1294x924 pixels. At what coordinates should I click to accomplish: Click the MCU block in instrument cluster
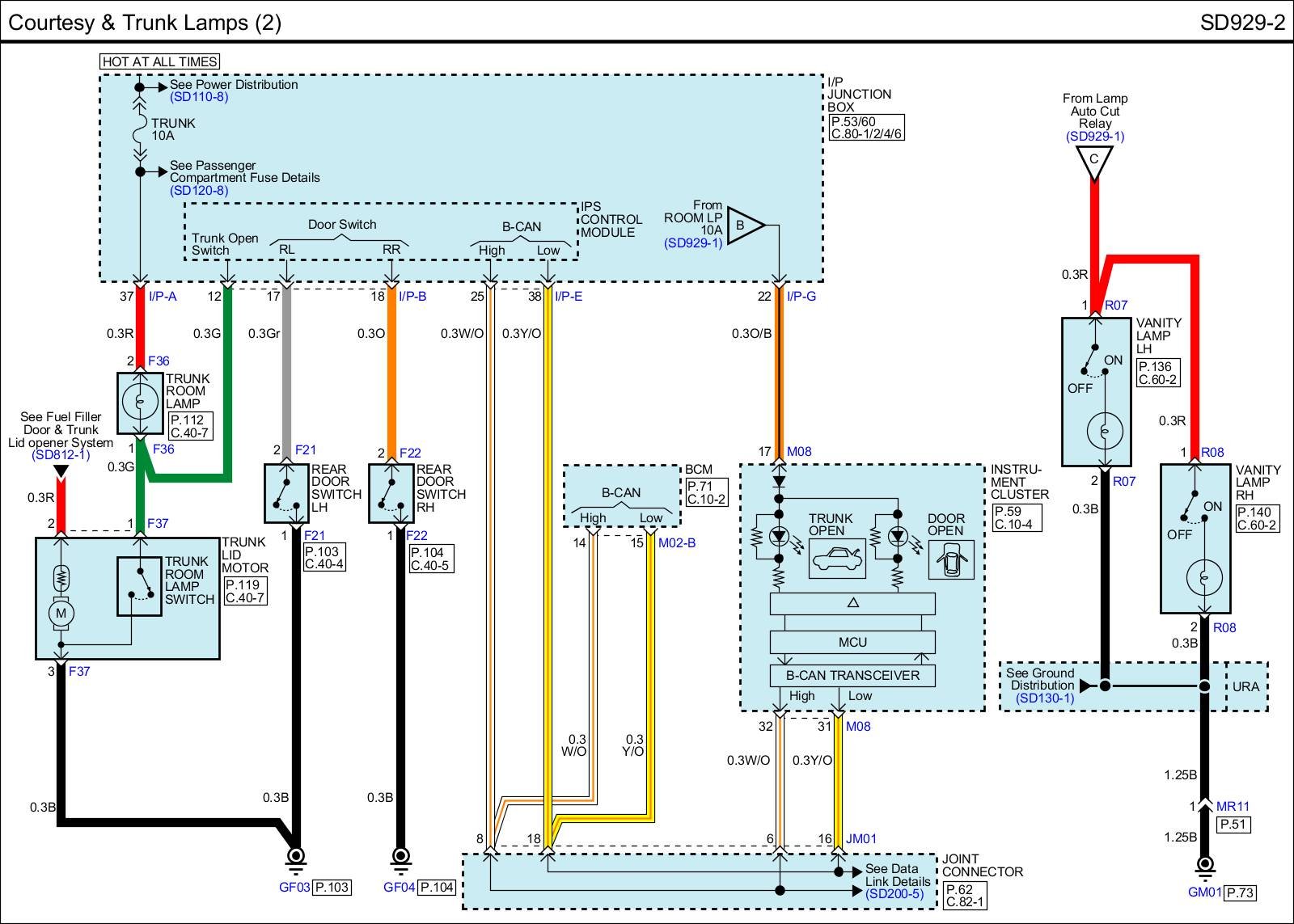(x=852, y=643)
